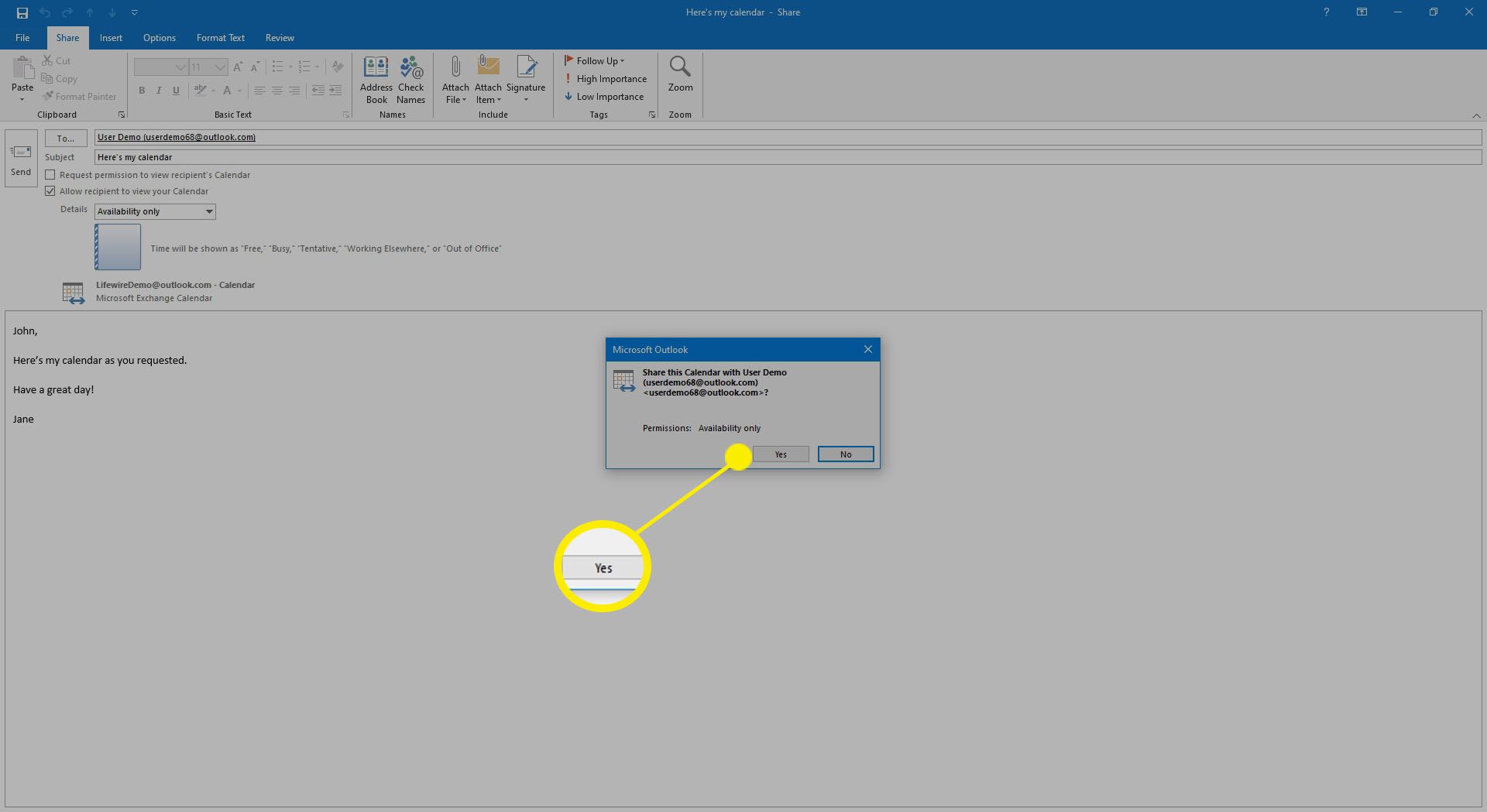Click into the To address field
This screenshot has height=812, width=1487.
[788, 137]
